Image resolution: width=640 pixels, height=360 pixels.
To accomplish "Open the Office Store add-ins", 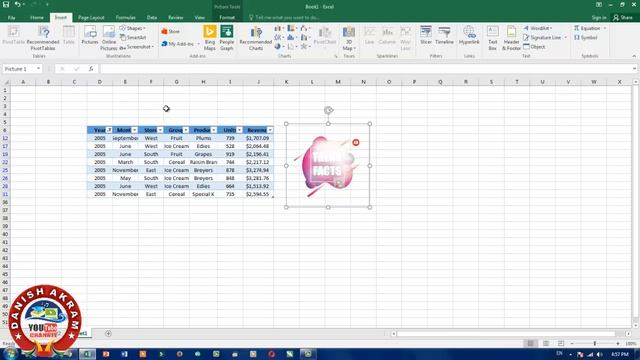I will [171, 31].
